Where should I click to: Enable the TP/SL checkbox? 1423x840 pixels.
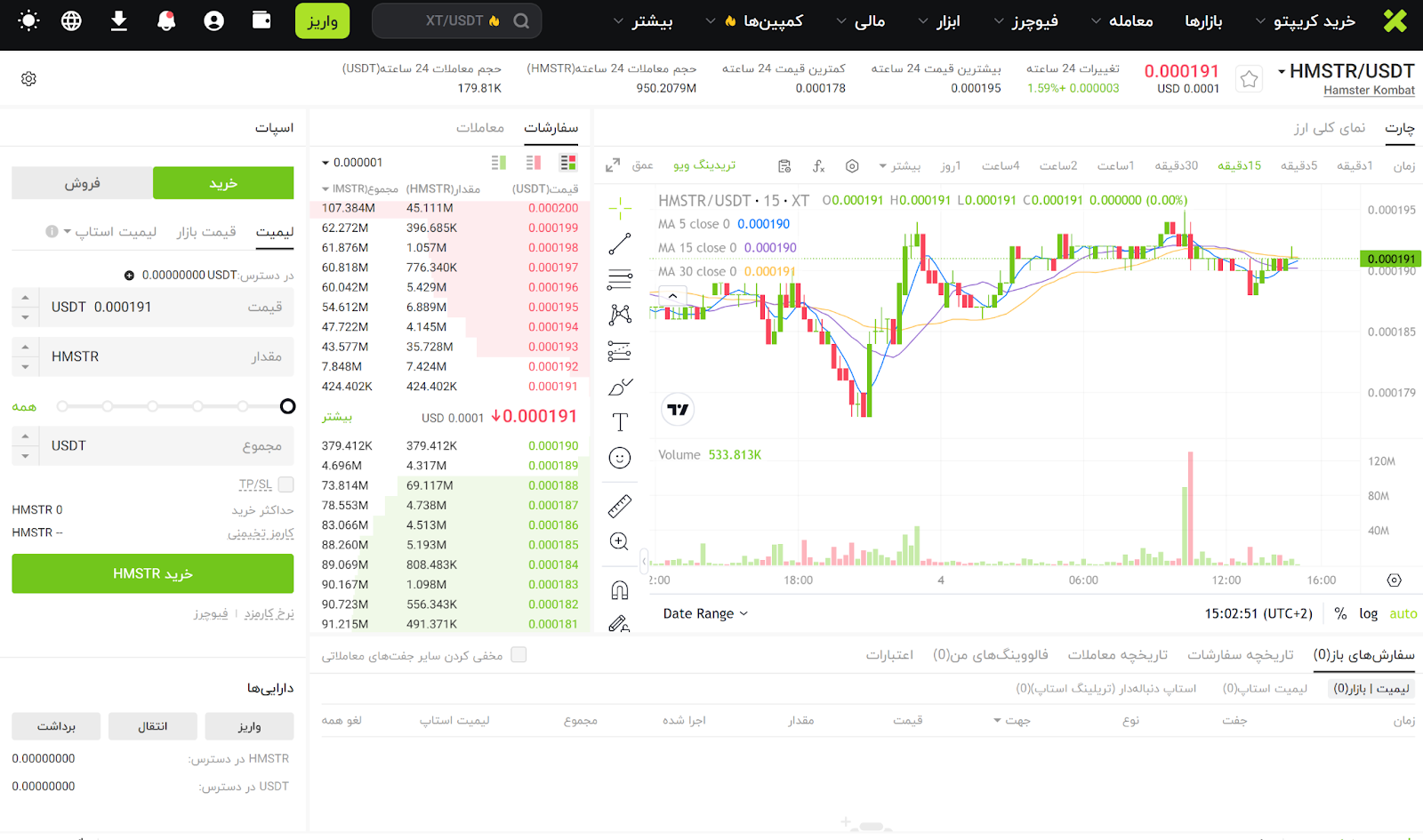click(285, 484)
